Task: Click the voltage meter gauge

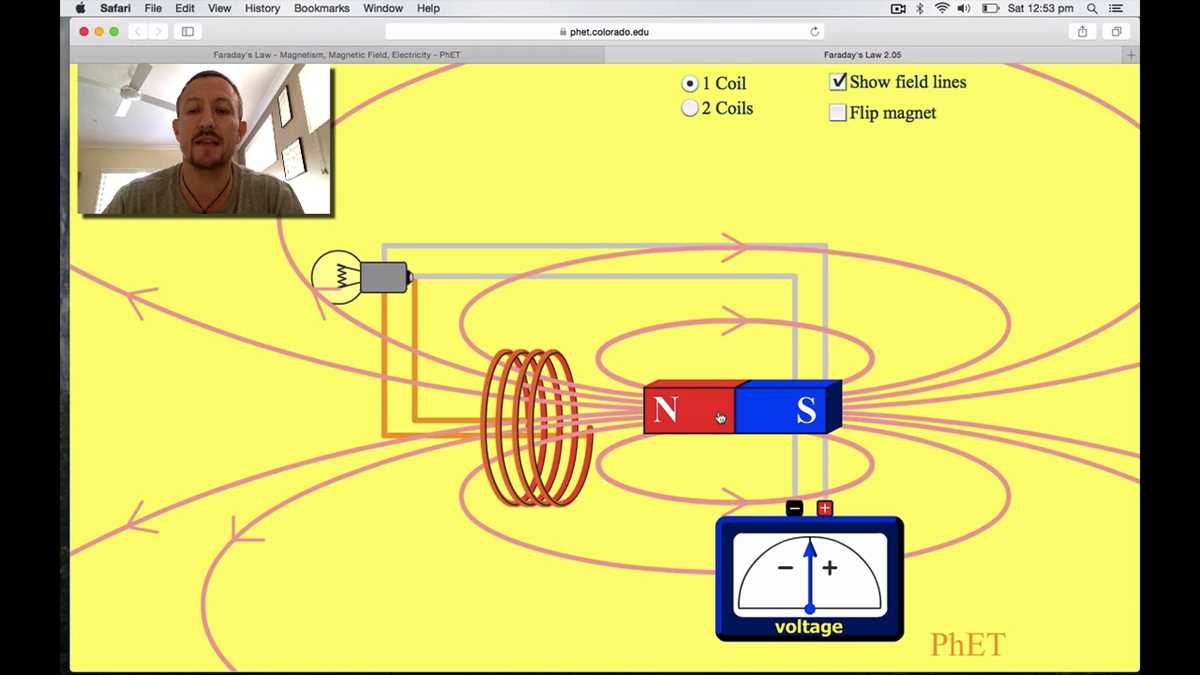Action: [x=809, y=578]
